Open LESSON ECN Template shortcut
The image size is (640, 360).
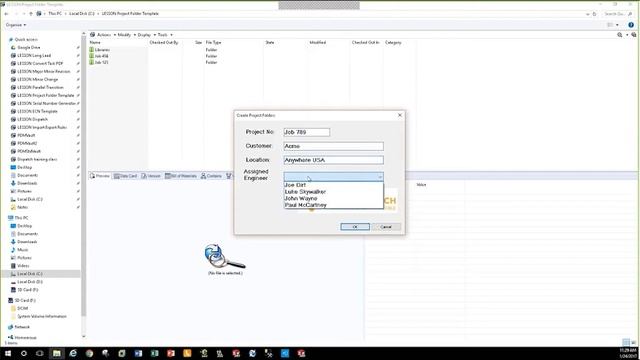[x=37, y=111]
